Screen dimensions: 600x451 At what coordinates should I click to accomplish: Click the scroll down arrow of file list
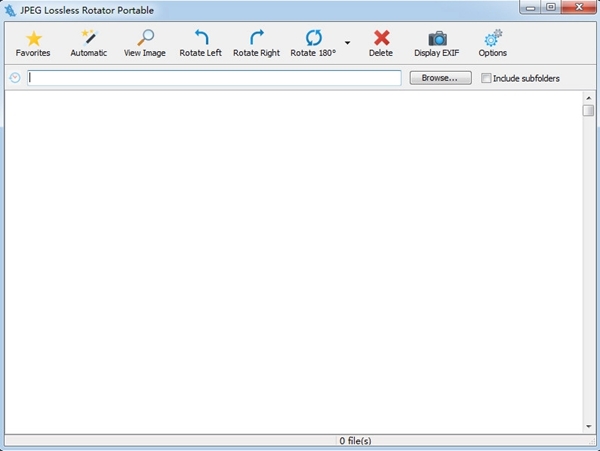coord(589,427)
